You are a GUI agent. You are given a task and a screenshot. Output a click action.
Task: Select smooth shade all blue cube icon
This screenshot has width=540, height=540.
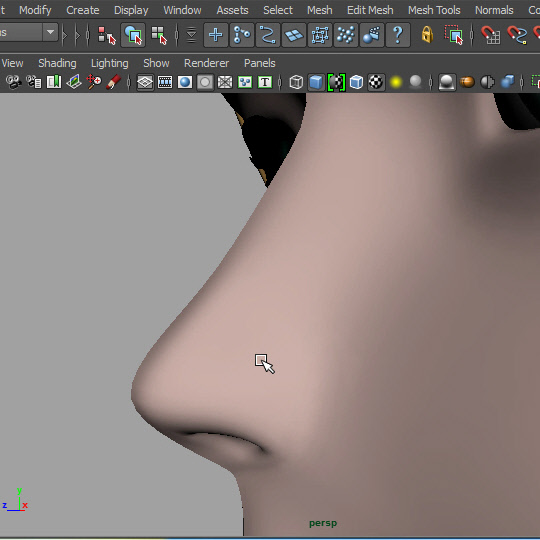(x=316, y=83)
